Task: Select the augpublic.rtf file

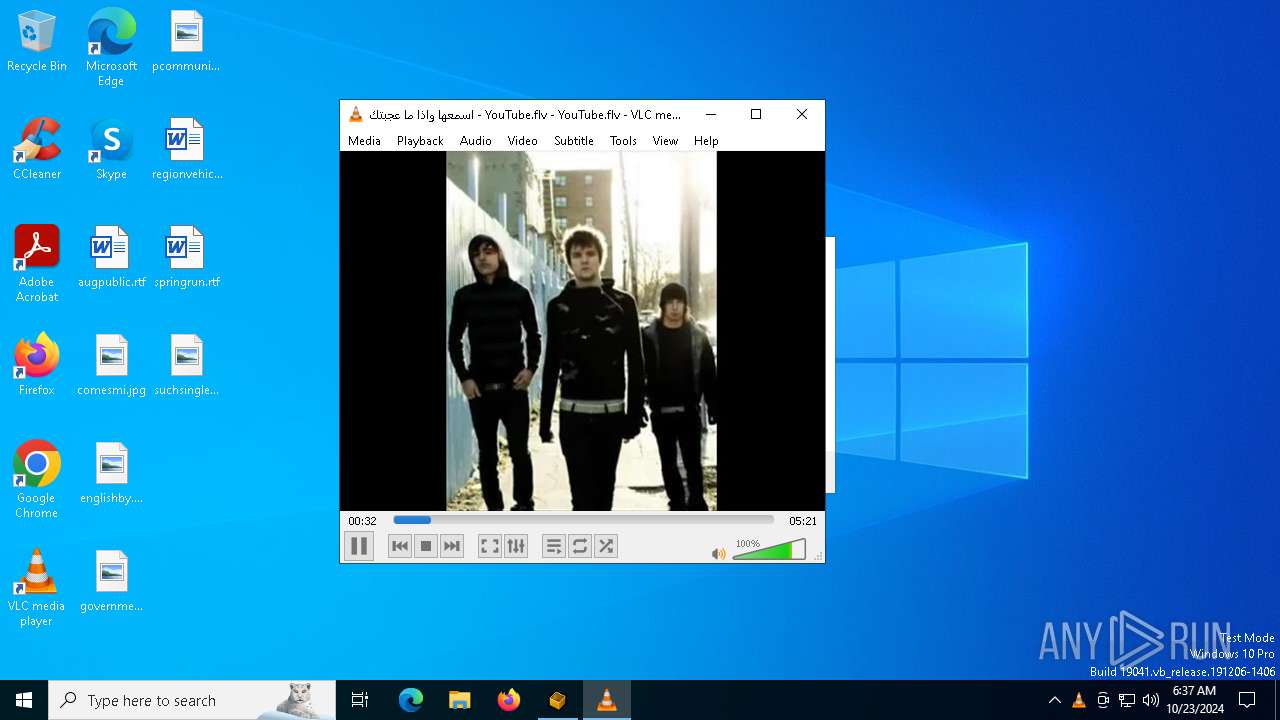Action: (x=111, y=258)
